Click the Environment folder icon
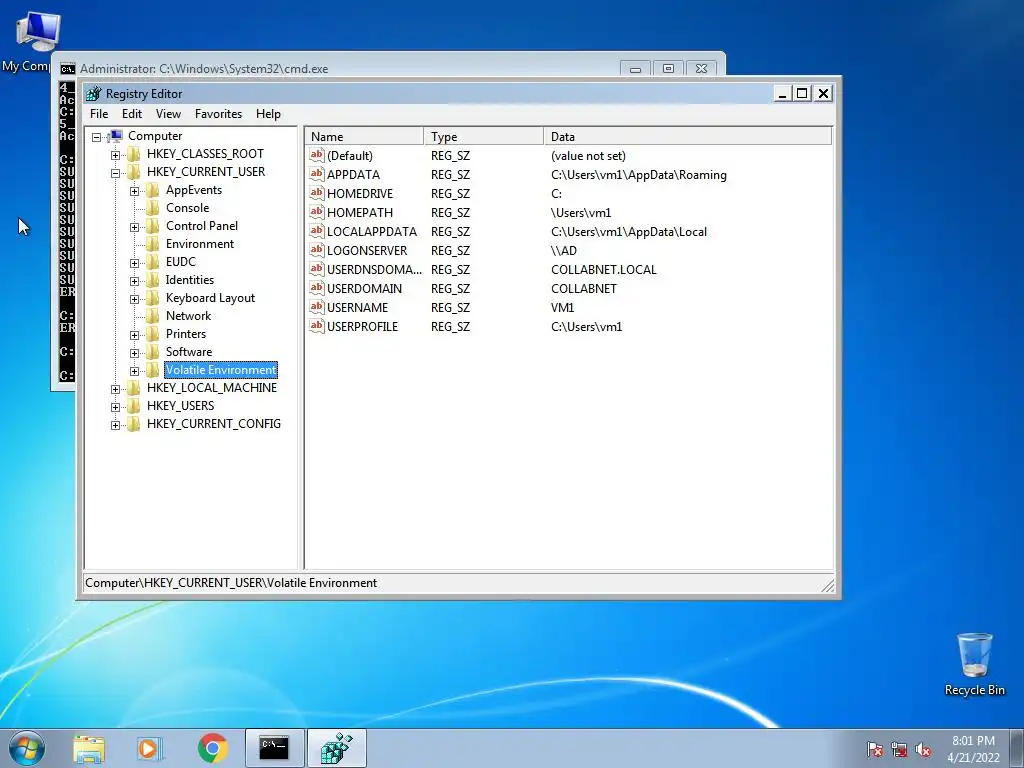The height and width of the screenshot is (768, 1024). point(153,244)
